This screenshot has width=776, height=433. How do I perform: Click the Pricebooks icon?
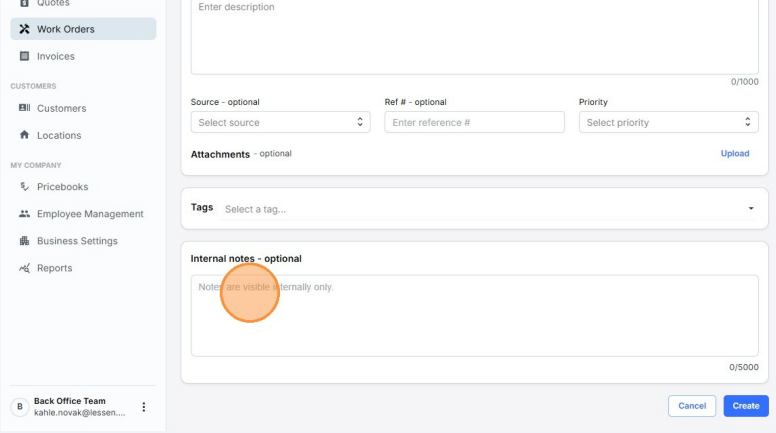[24, 187]
